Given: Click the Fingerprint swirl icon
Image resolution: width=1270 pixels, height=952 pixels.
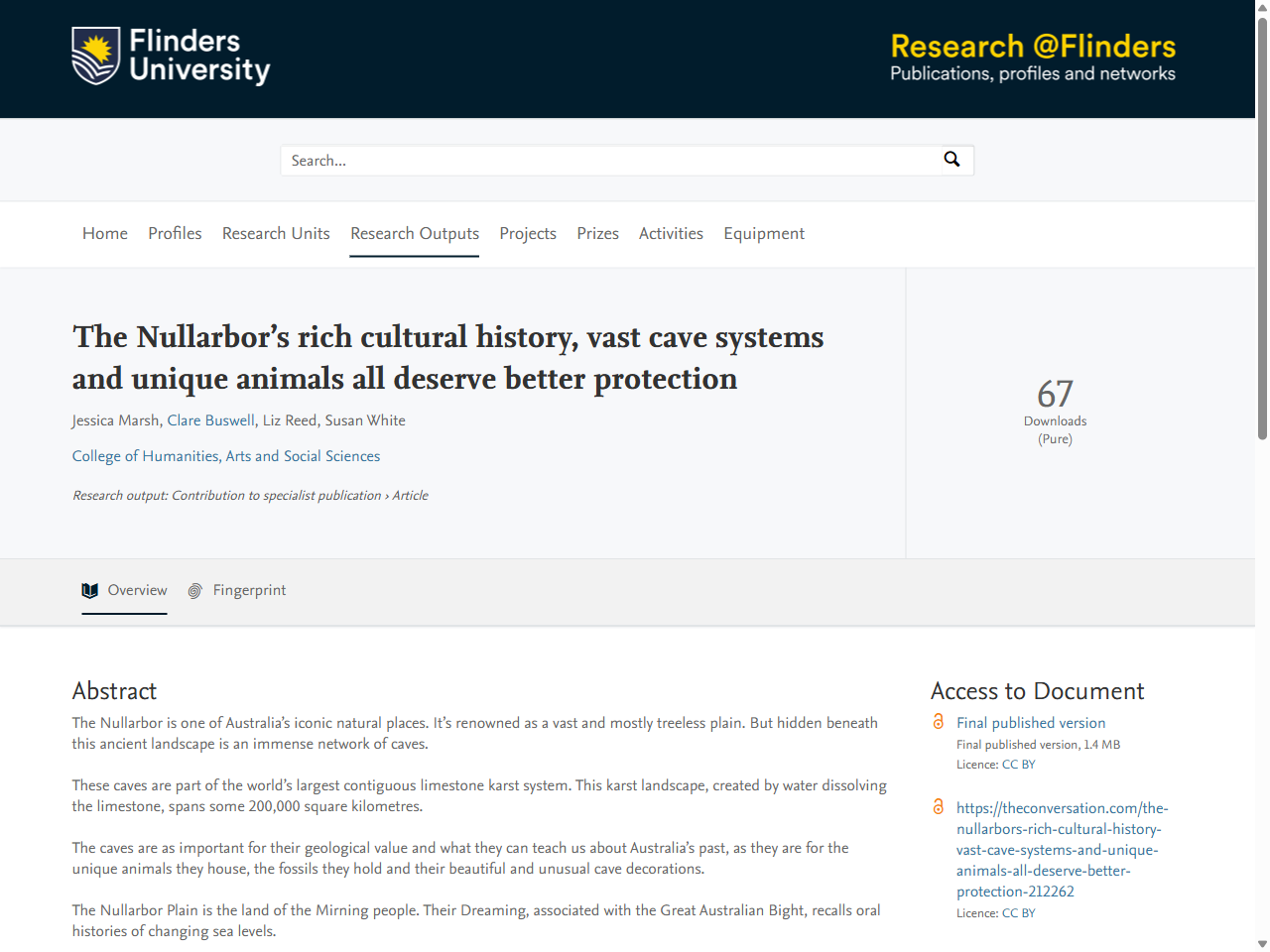Looking at the screenshot, I should [x=195, y=591].
